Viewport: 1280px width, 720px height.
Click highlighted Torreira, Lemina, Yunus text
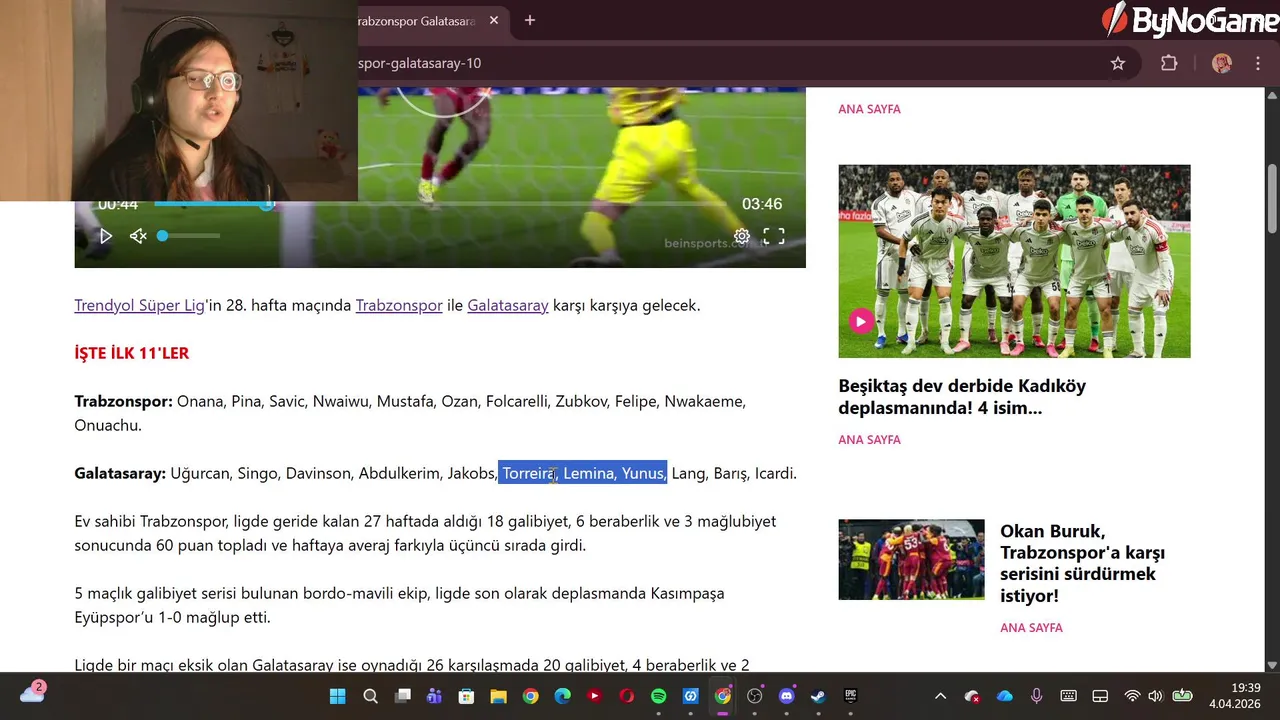[x=582, y=473]
